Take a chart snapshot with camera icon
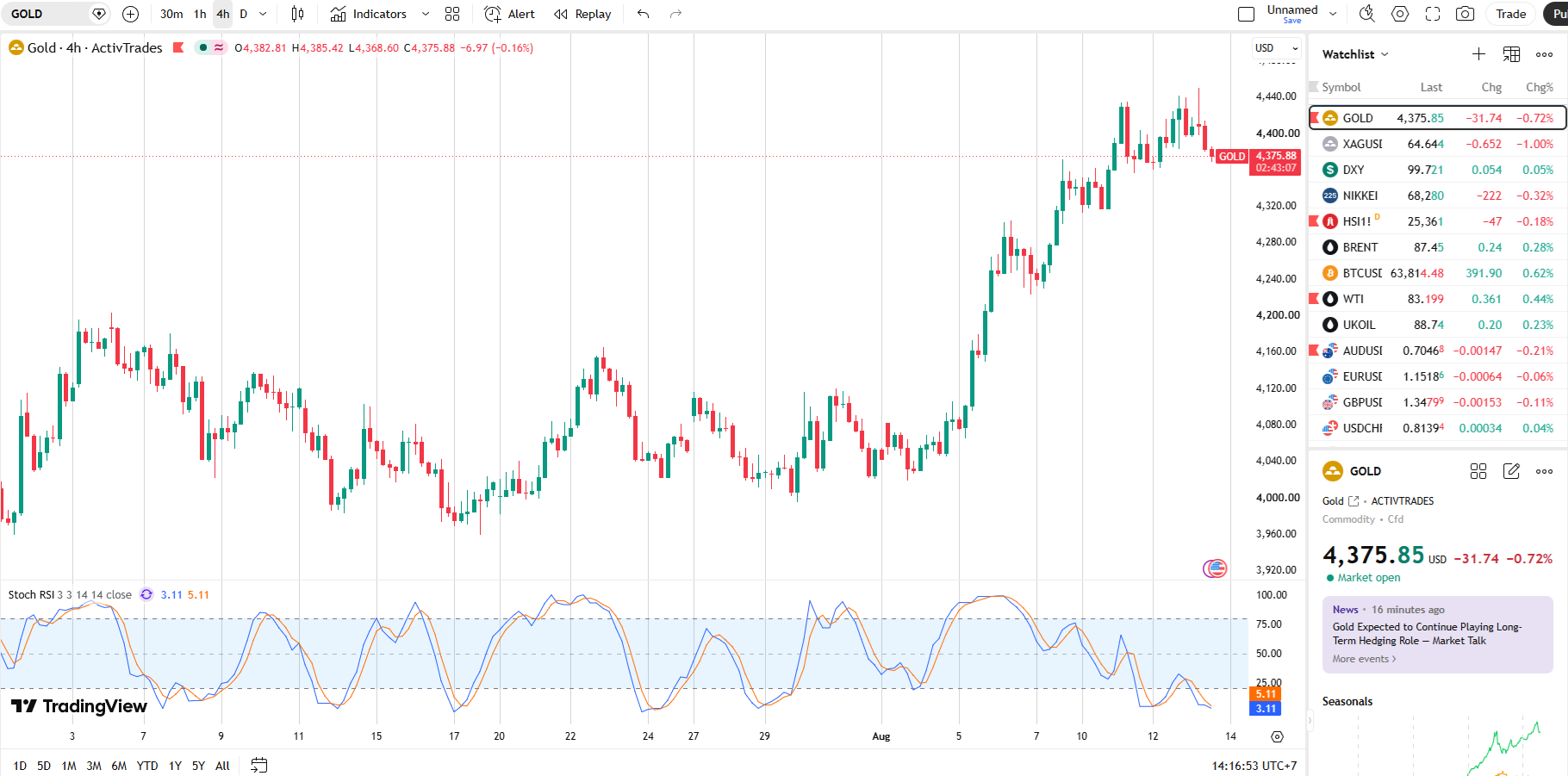This screenshot has width=1568, height=776. 1465,14
